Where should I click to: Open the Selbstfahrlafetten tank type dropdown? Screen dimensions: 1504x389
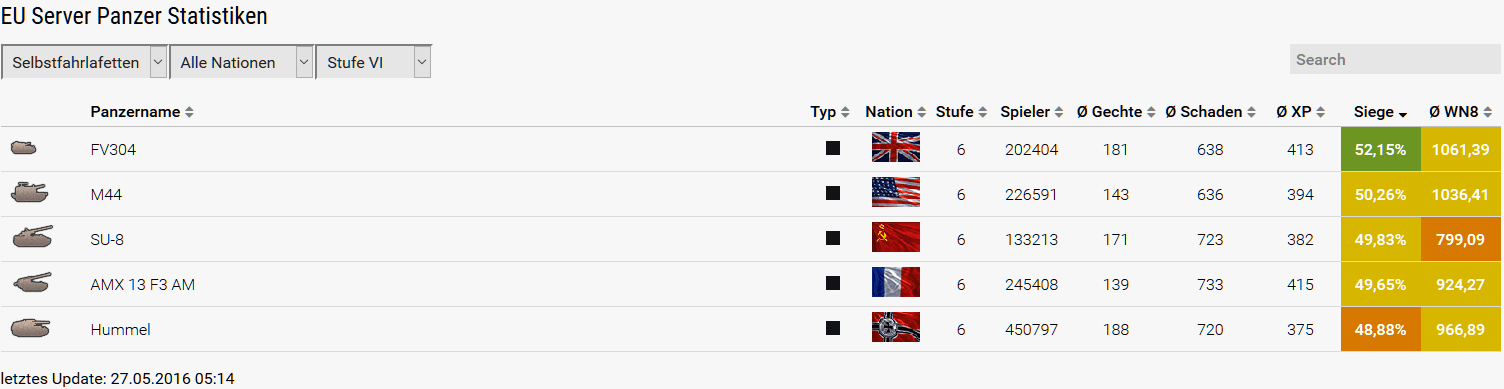coord(84,62)
